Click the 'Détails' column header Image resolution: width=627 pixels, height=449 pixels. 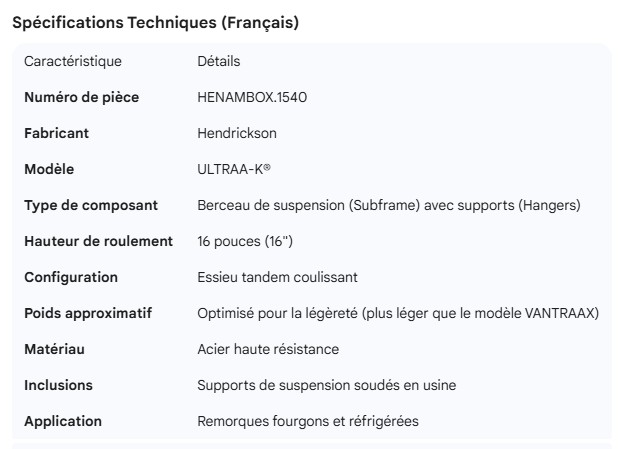tap(219, 61)
